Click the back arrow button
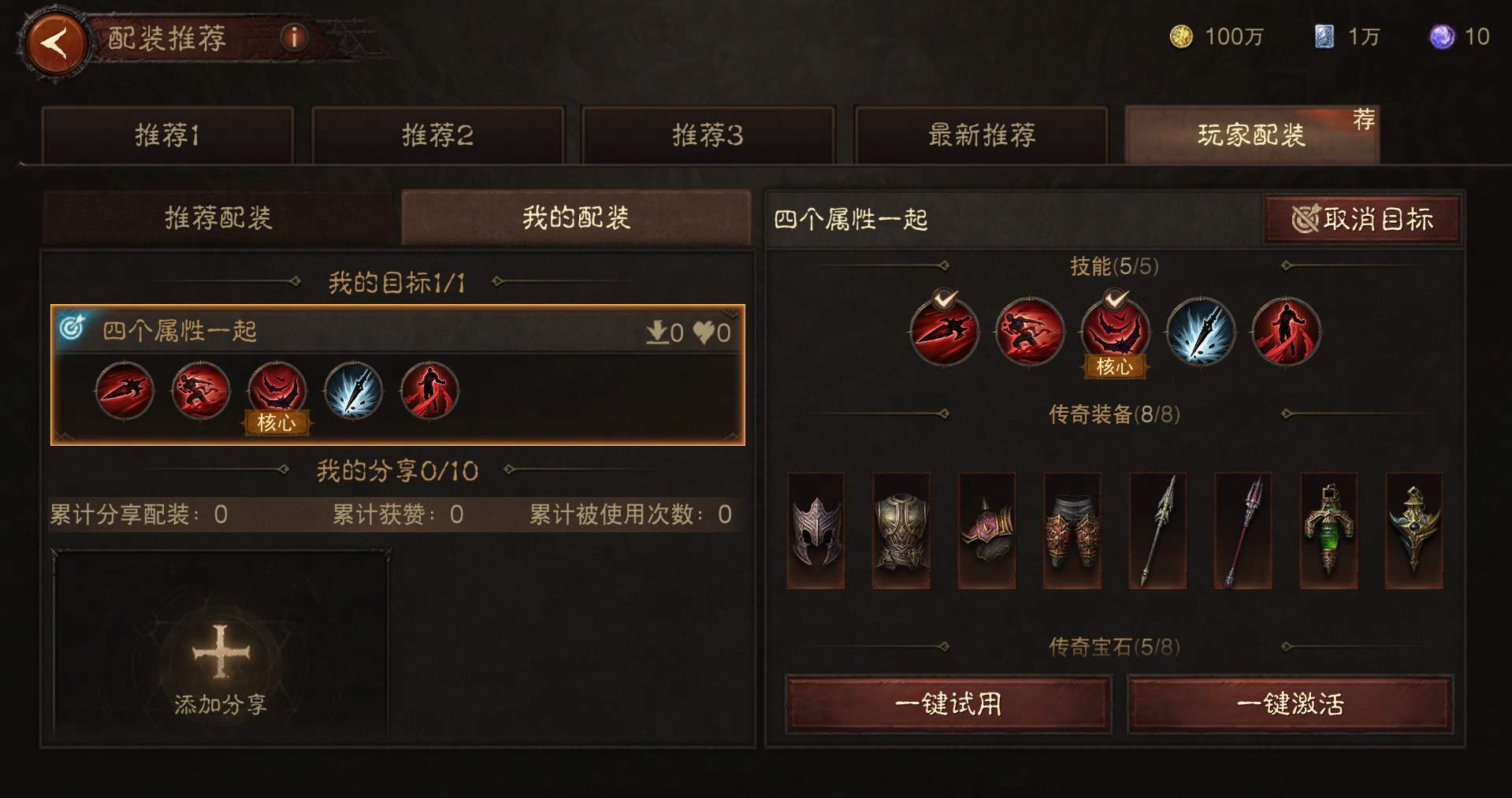This screenshot has height=798, width=1512. pos(54,43)
